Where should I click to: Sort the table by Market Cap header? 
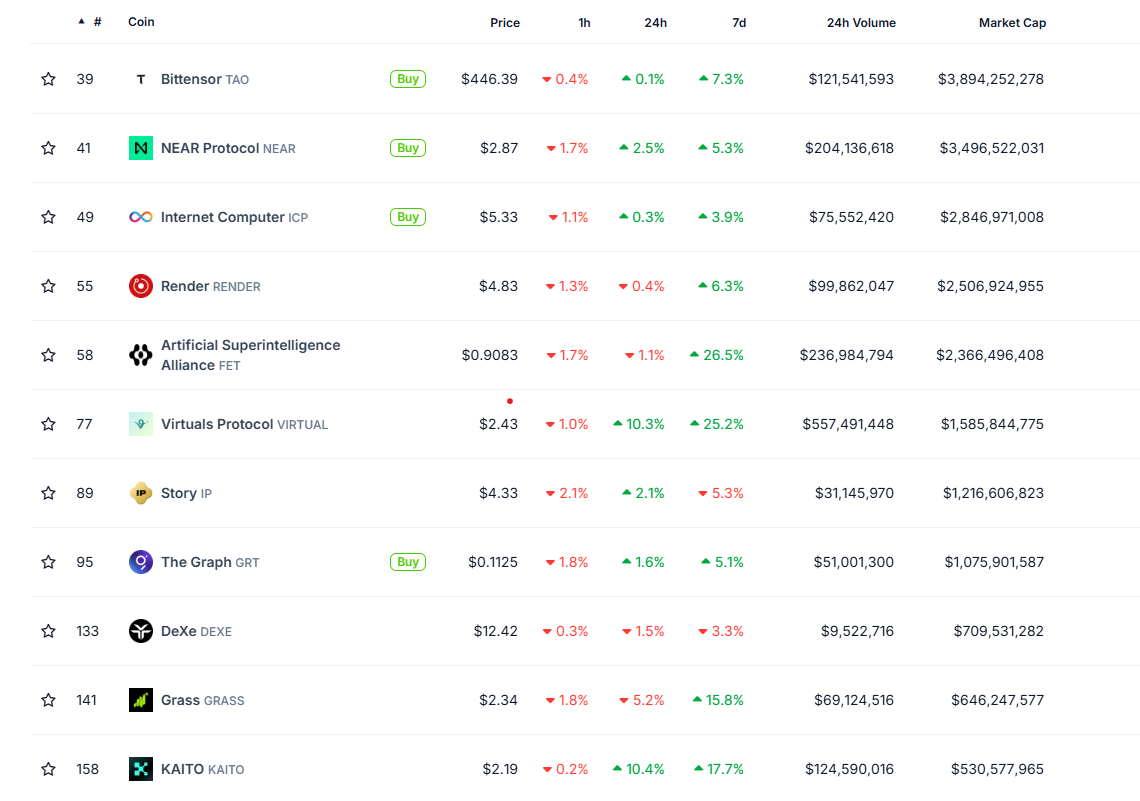click(x=1012, y=23)
